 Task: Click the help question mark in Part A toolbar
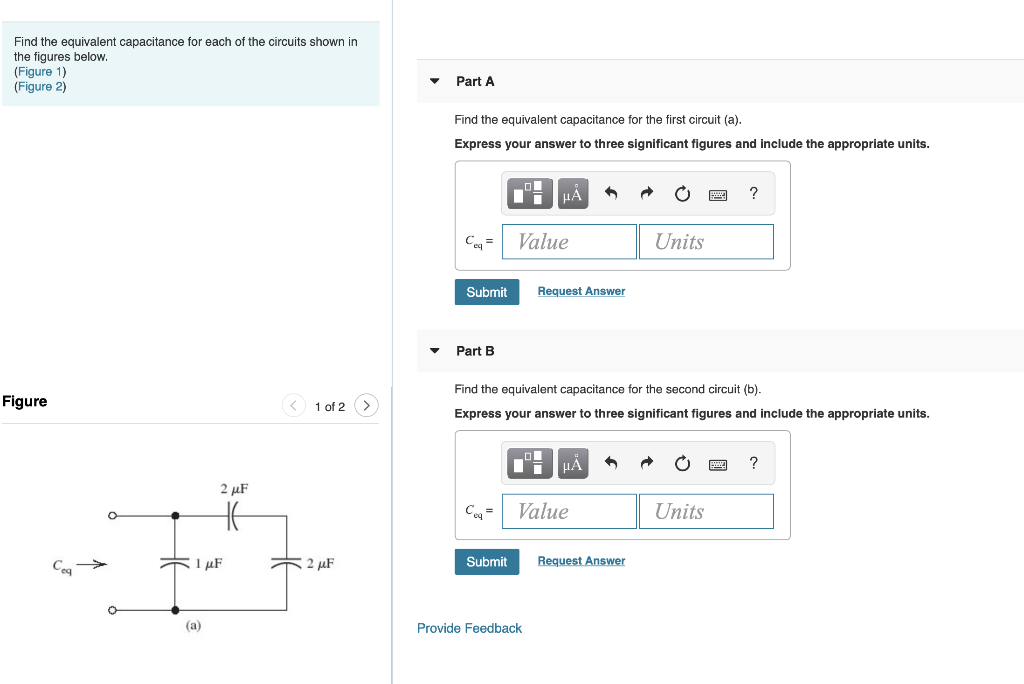point(753,193)
